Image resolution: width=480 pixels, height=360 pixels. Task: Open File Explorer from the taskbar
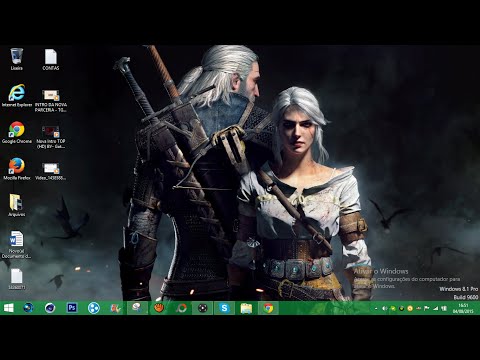coord(246,308)
